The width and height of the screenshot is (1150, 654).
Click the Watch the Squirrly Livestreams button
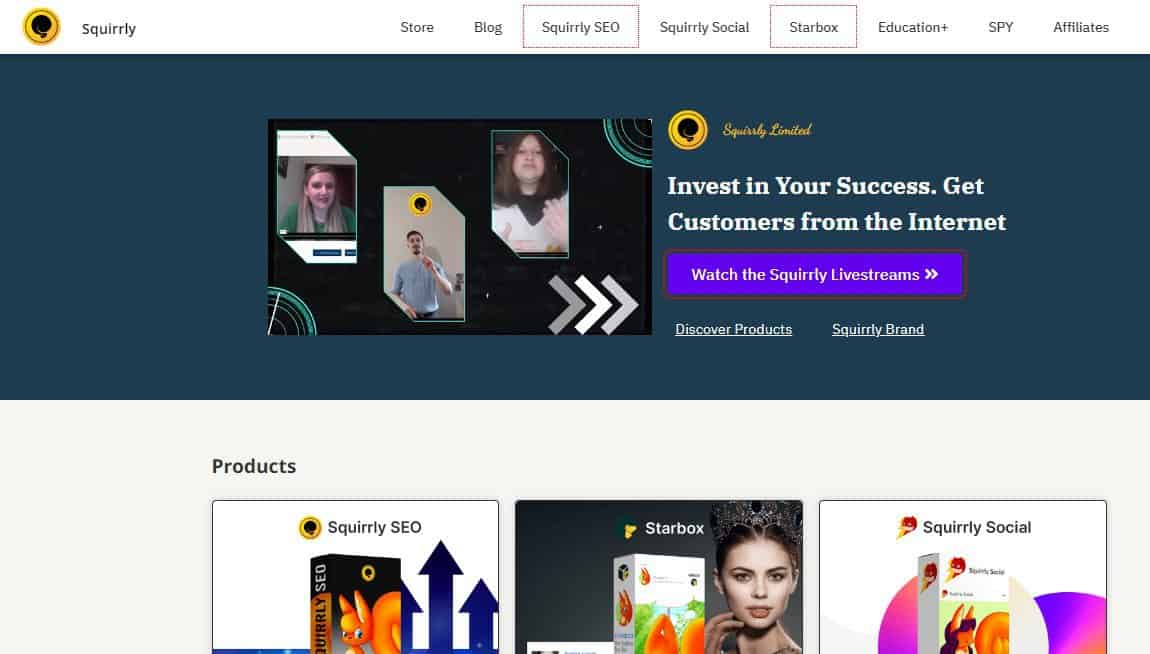point(815,274)
